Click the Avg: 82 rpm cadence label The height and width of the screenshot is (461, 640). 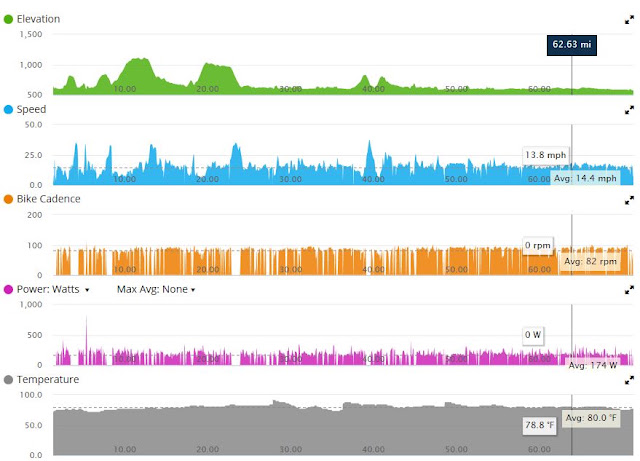click(x=590, y=261)
